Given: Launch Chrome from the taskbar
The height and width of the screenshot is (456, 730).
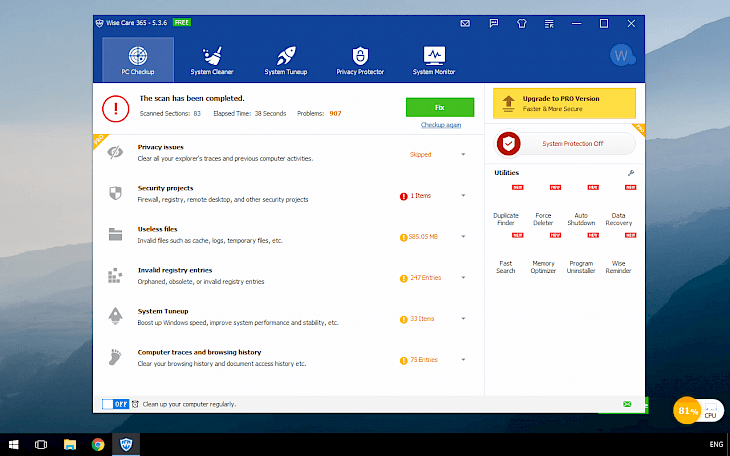Looking at the screenshot, I should pyautogui.click(x=98, y=444).
